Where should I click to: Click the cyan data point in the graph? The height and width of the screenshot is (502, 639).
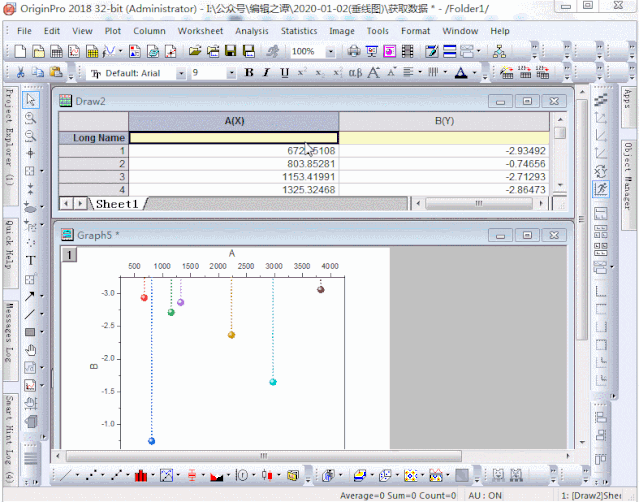(x=273, y=382)
